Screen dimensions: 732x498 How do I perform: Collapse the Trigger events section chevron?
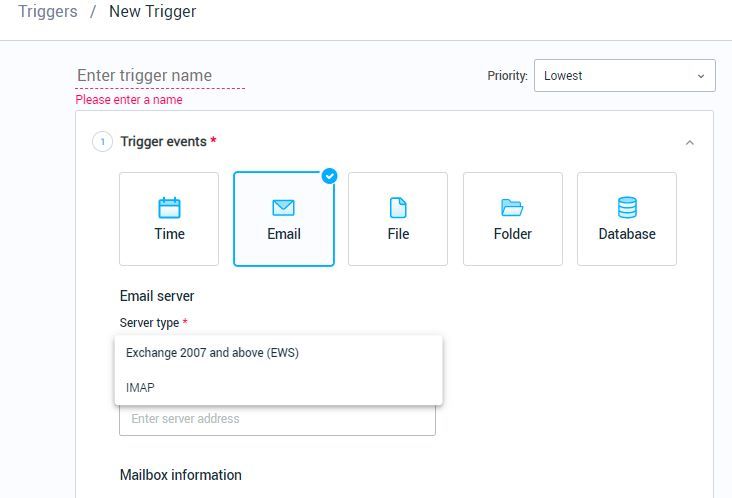click(x=689, y=143)
